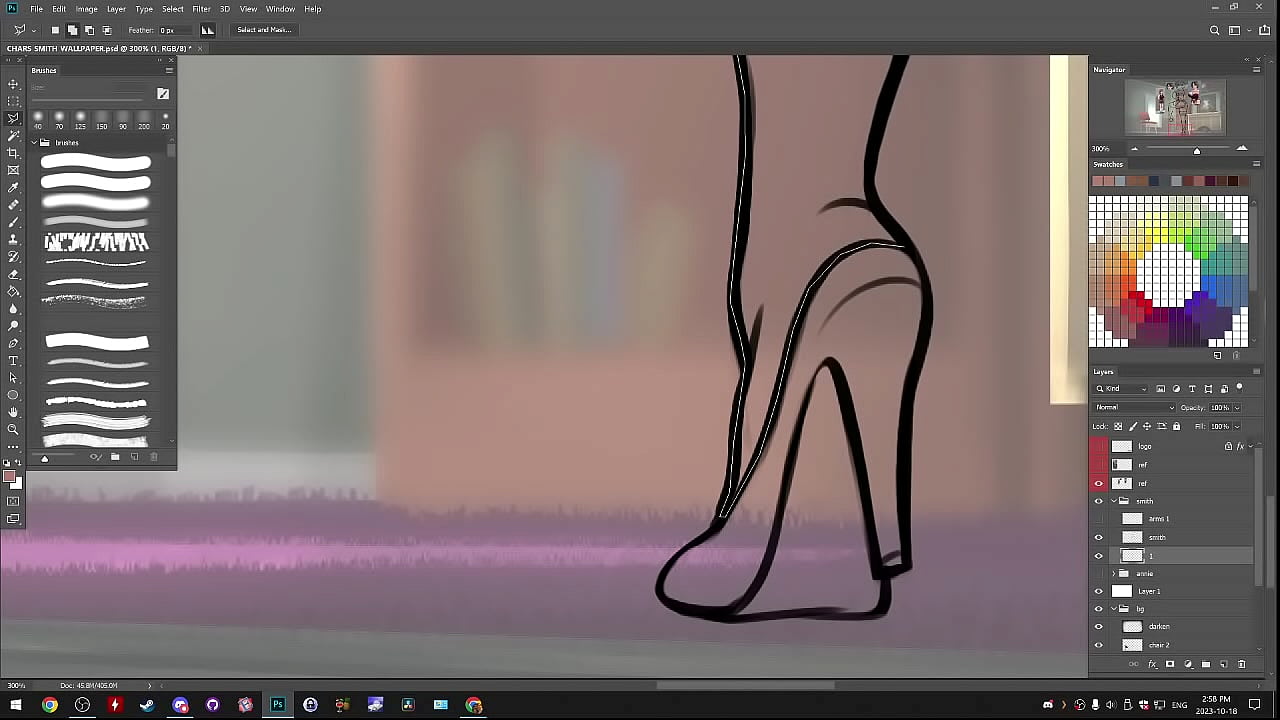Open the tool preset picker arrow
This screenshot has width=1280, height=720.
[33, 30]
